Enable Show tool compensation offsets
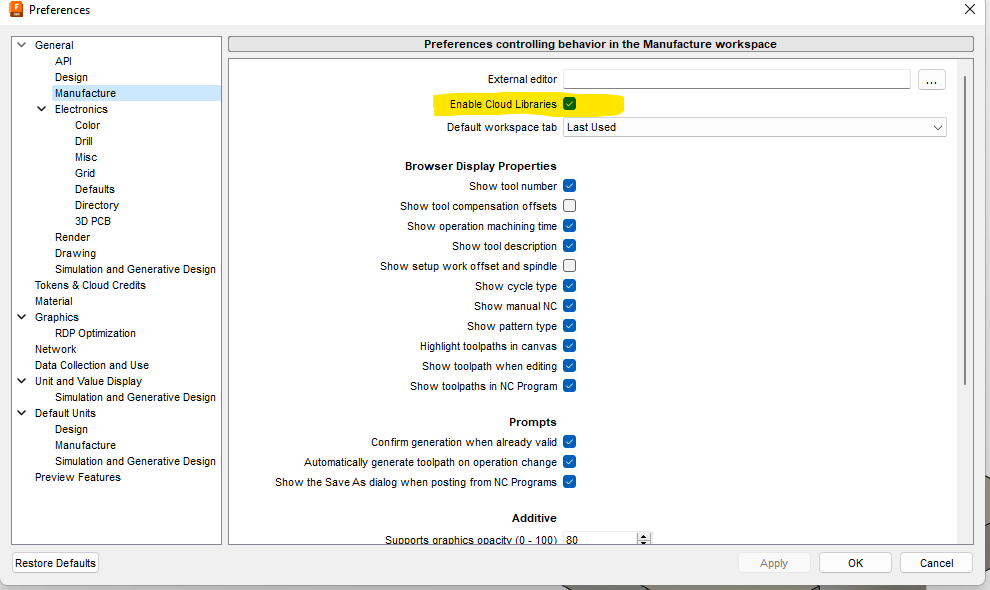The image size is (990, 590). 570,206
